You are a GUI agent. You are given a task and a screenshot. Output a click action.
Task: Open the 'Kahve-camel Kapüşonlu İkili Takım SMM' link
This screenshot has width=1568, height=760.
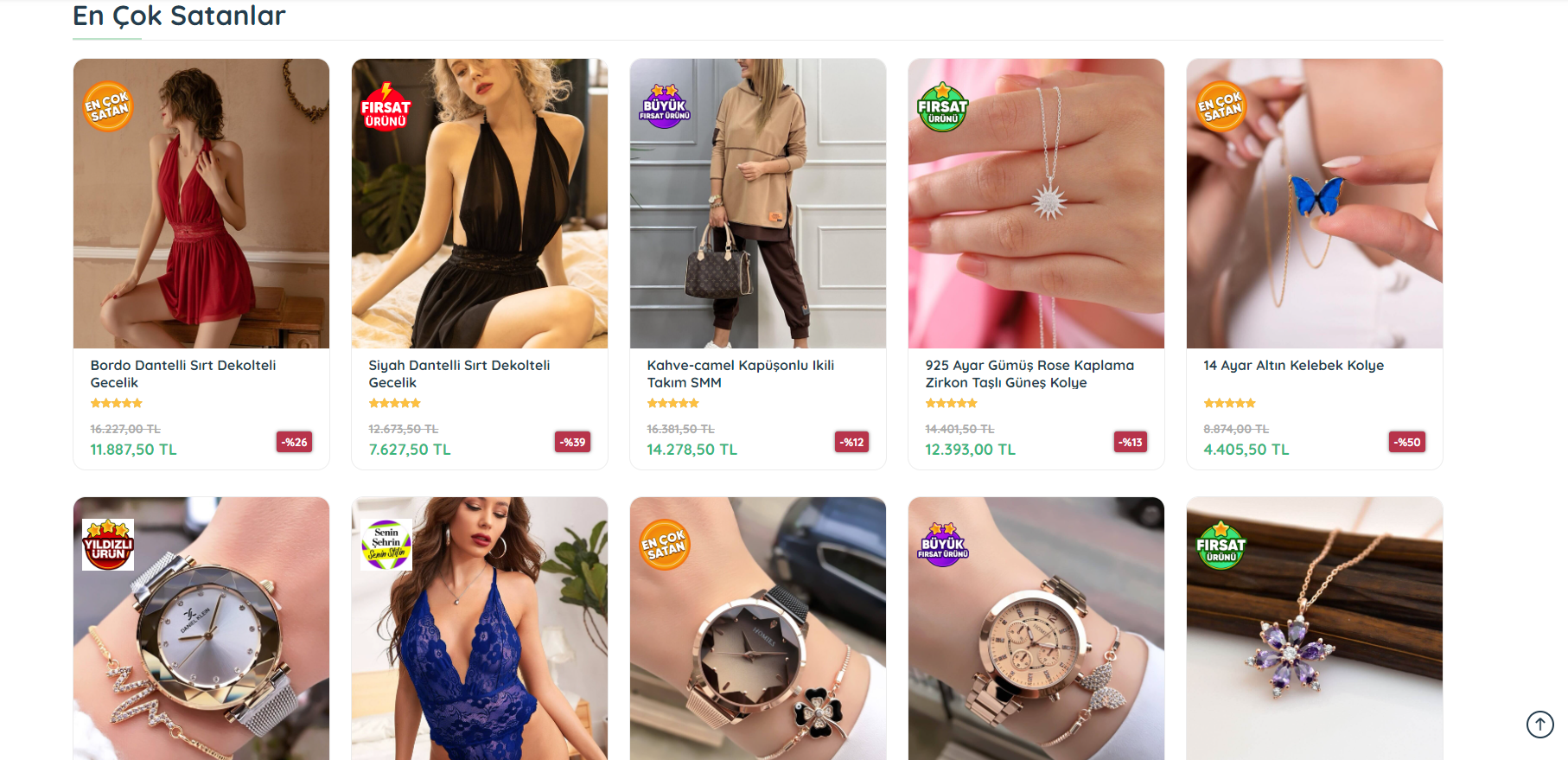tap(741, 374)
